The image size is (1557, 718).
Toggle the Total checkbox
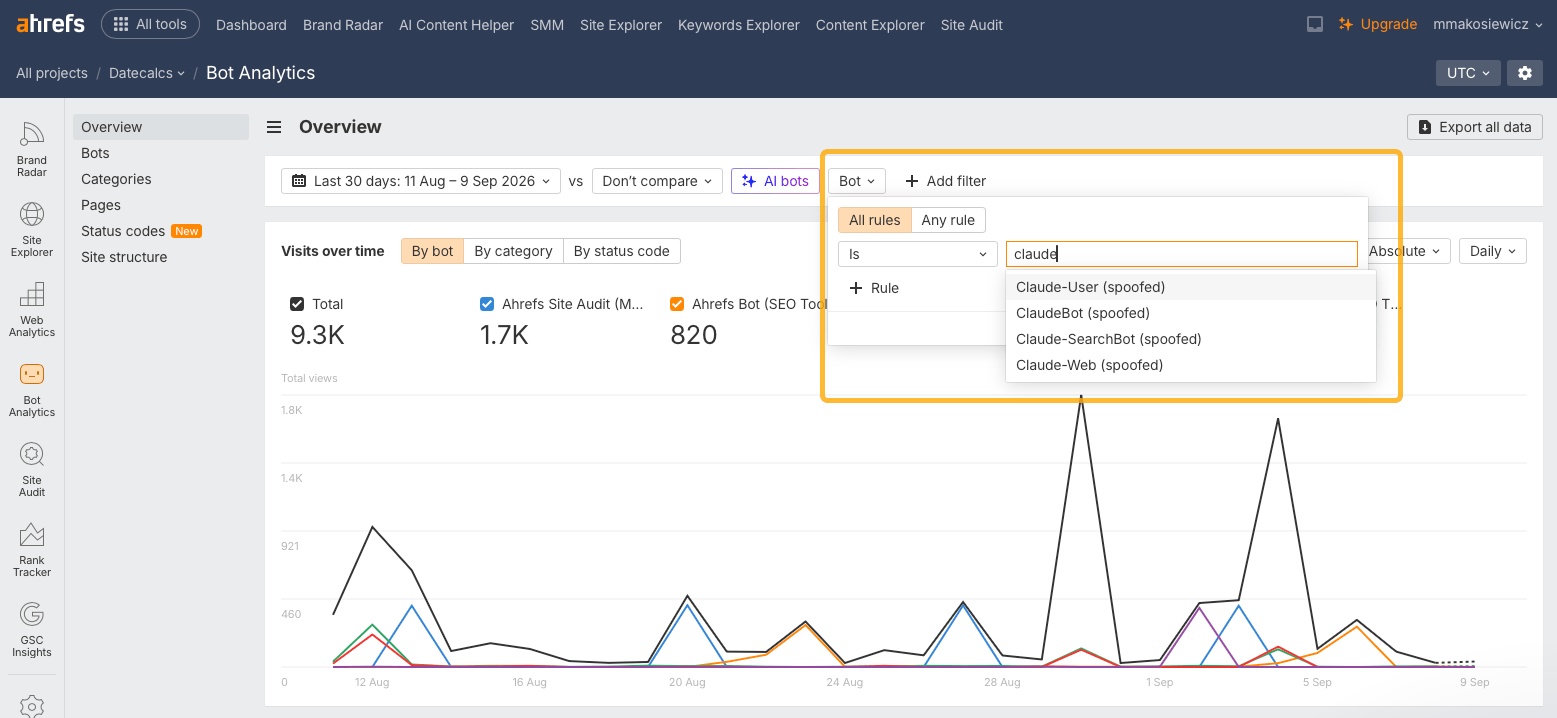(x=297, y=304)
